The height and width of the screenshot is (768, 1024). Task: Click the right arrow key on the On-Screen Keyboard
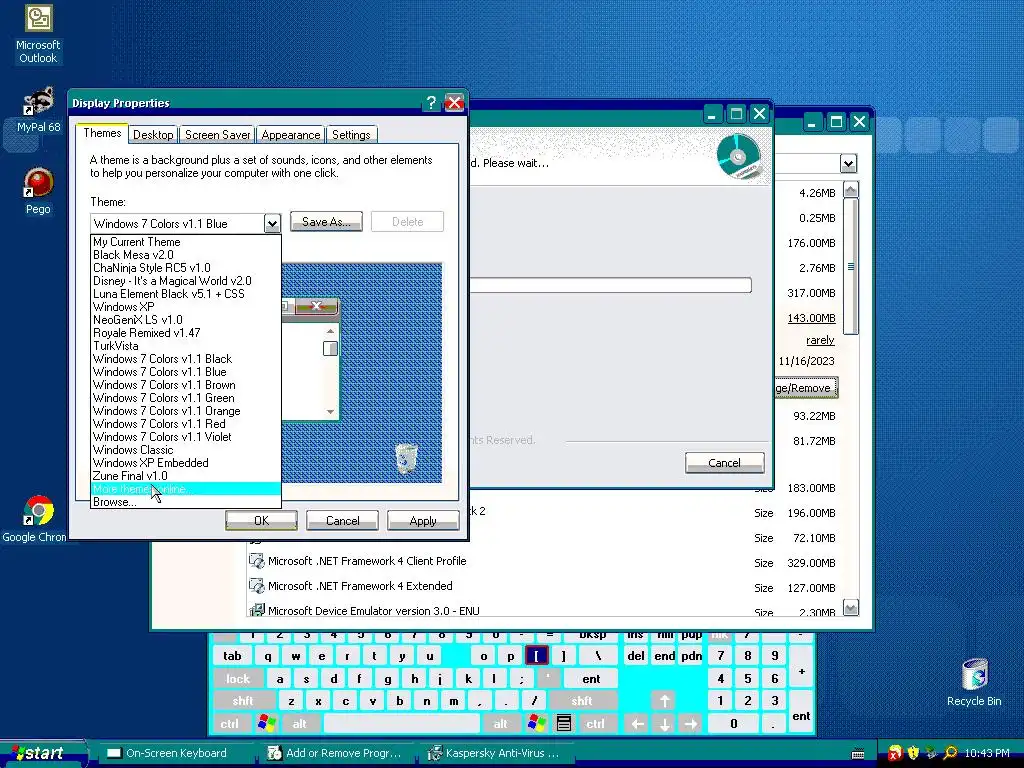coord(691,724)
